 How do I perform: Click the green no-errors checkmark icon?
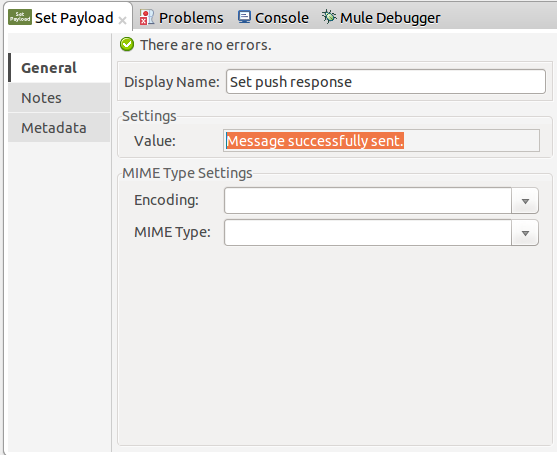tap(127, 45)
